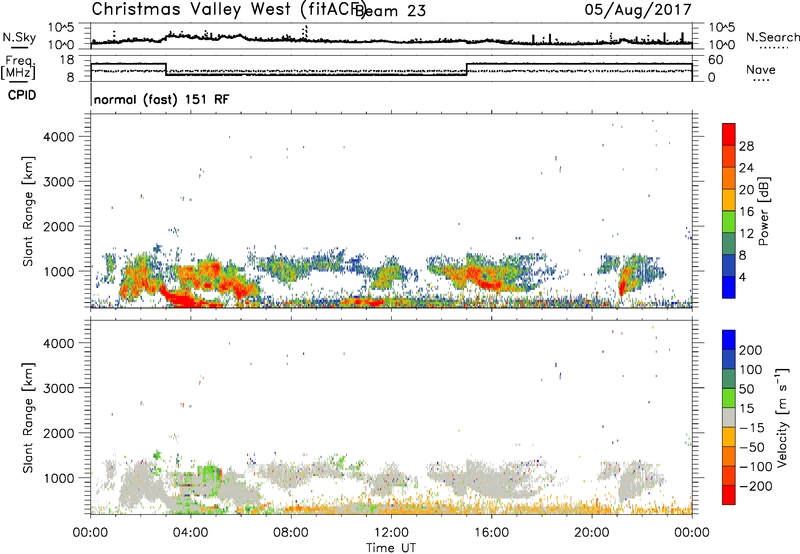Click the date "05/Aug/2017"
The image size is (800, 554).
[638, 10]
